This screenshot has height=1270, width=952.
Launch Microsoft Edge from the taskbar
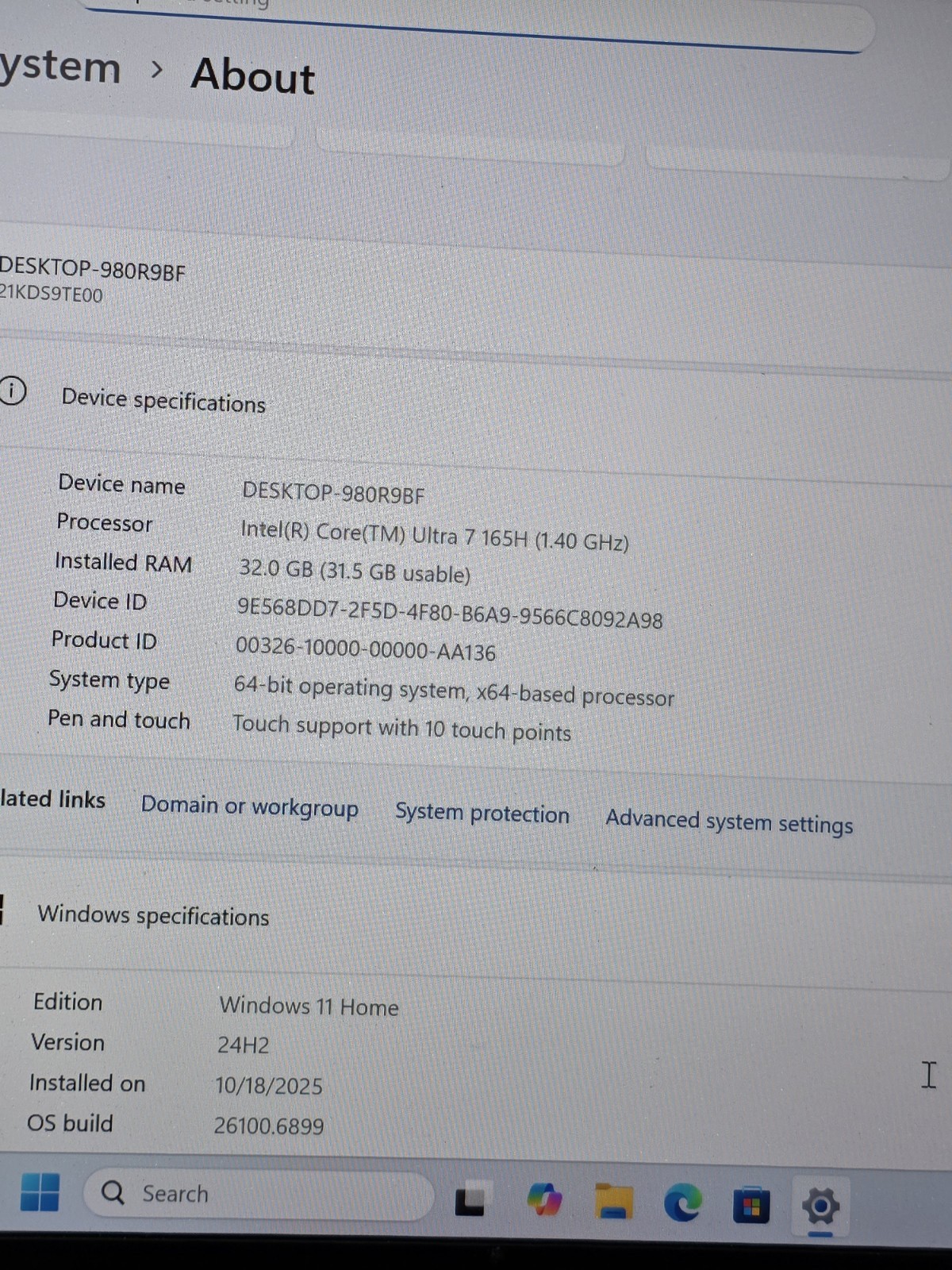682,1203
